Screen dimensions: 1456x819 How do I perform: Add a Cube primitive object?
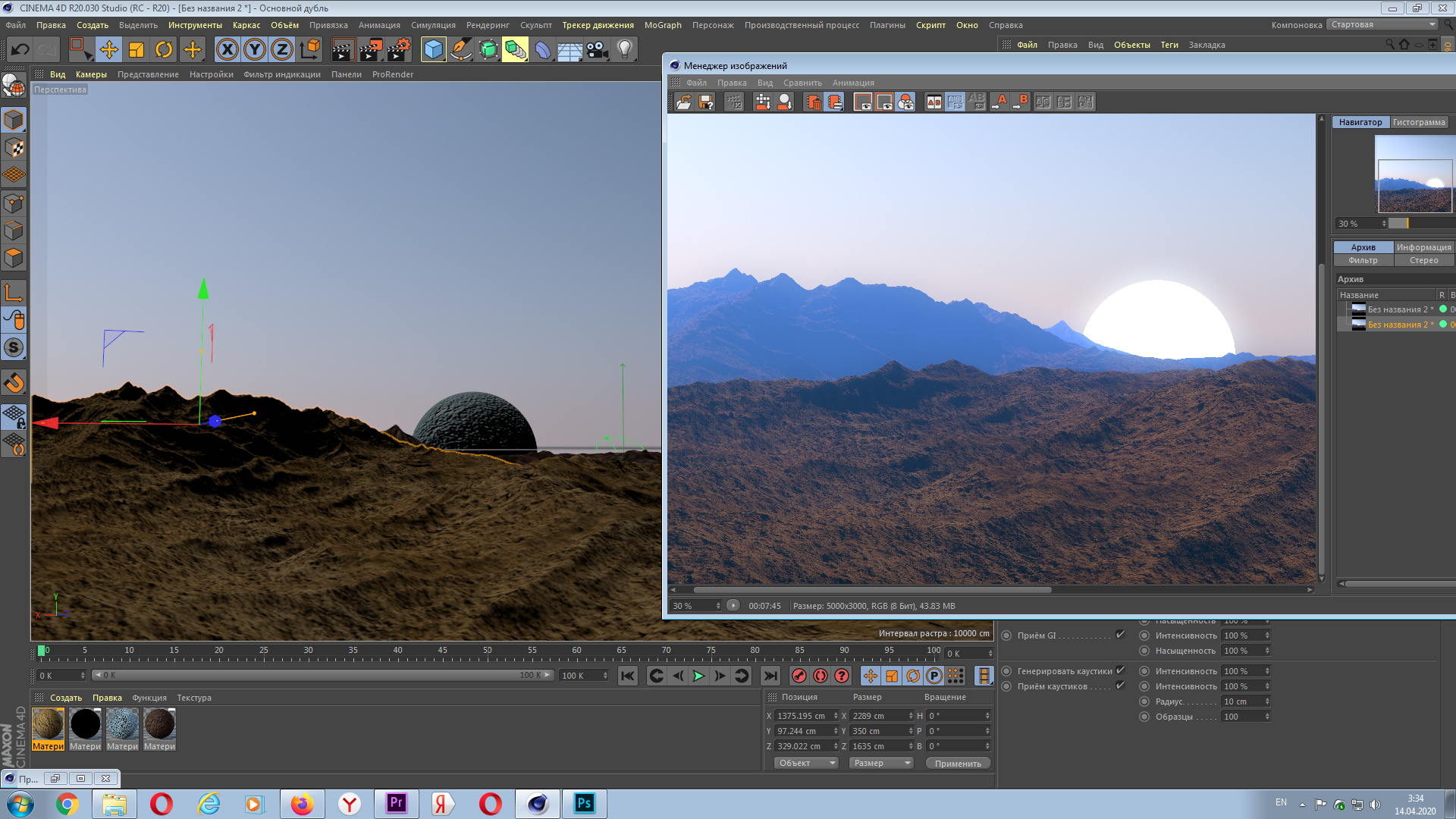(434, 50)
